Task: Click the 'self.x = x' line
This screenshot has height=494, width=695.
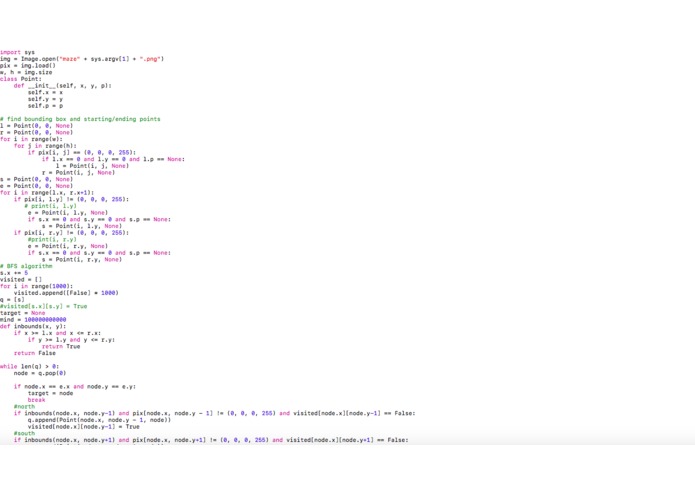Action: pyautogui.click(x=45, y=92)
